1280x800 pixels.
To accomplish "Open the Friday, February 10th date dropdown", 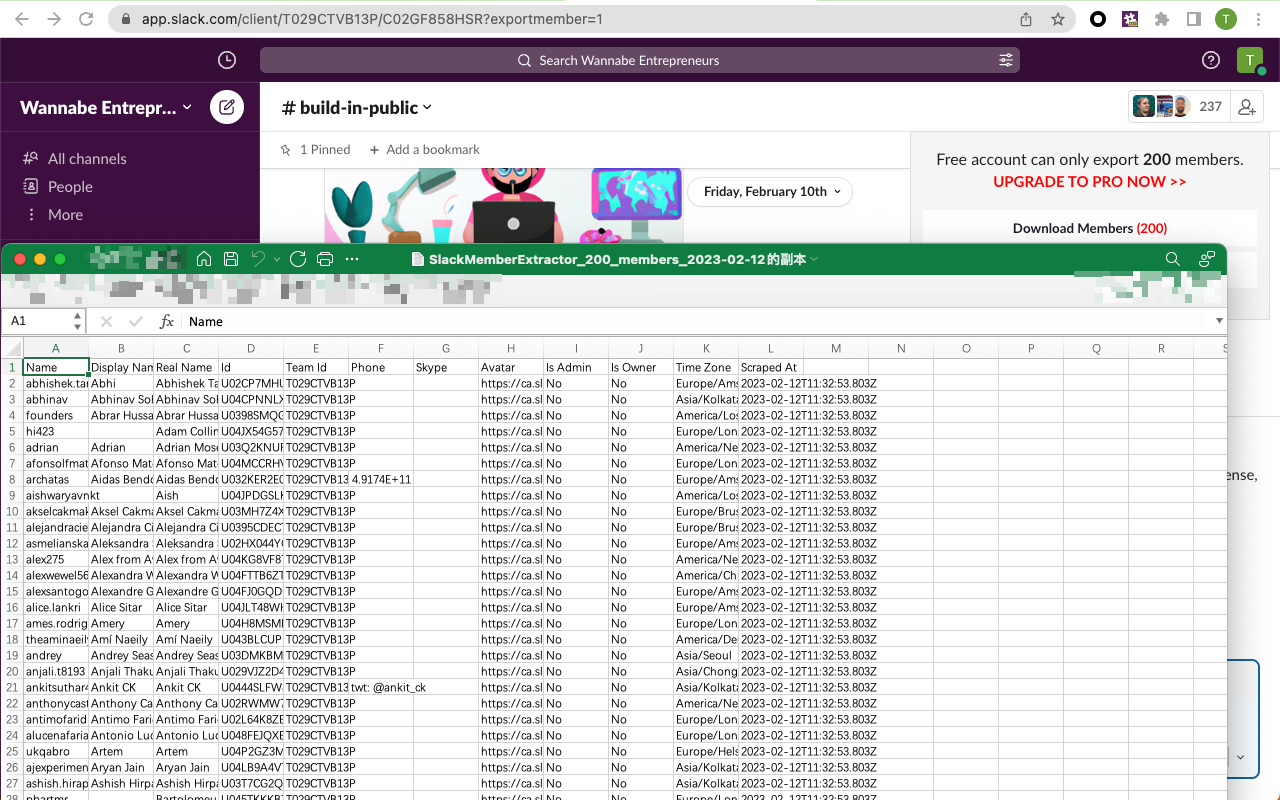I will click(769, 192).
